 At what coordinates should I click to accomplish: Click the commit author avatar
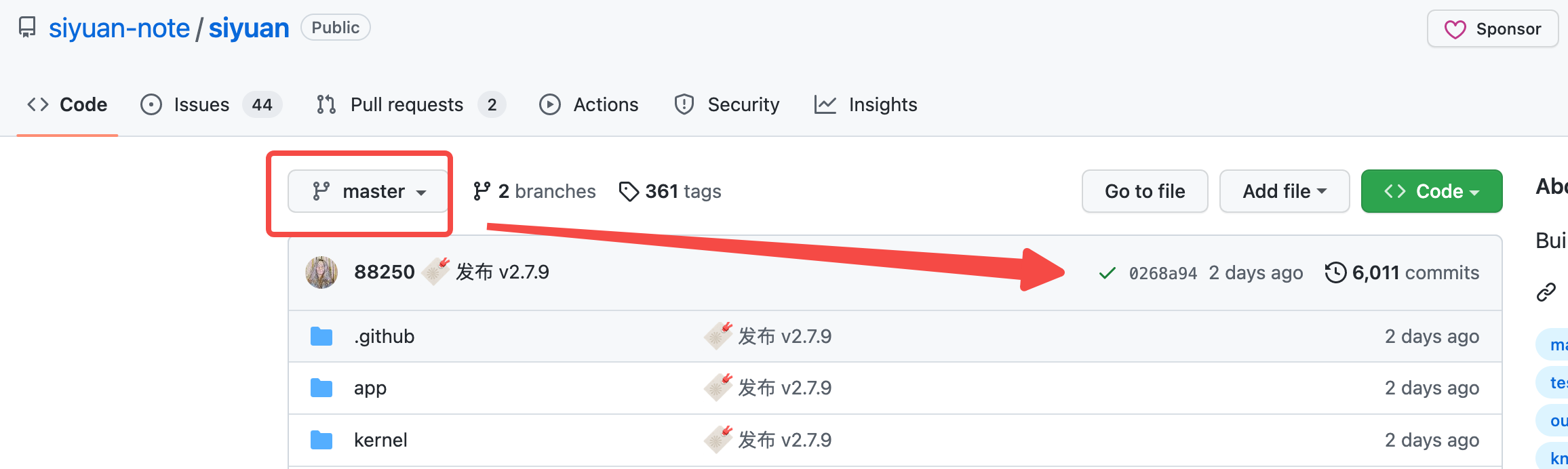click(321, 272)
